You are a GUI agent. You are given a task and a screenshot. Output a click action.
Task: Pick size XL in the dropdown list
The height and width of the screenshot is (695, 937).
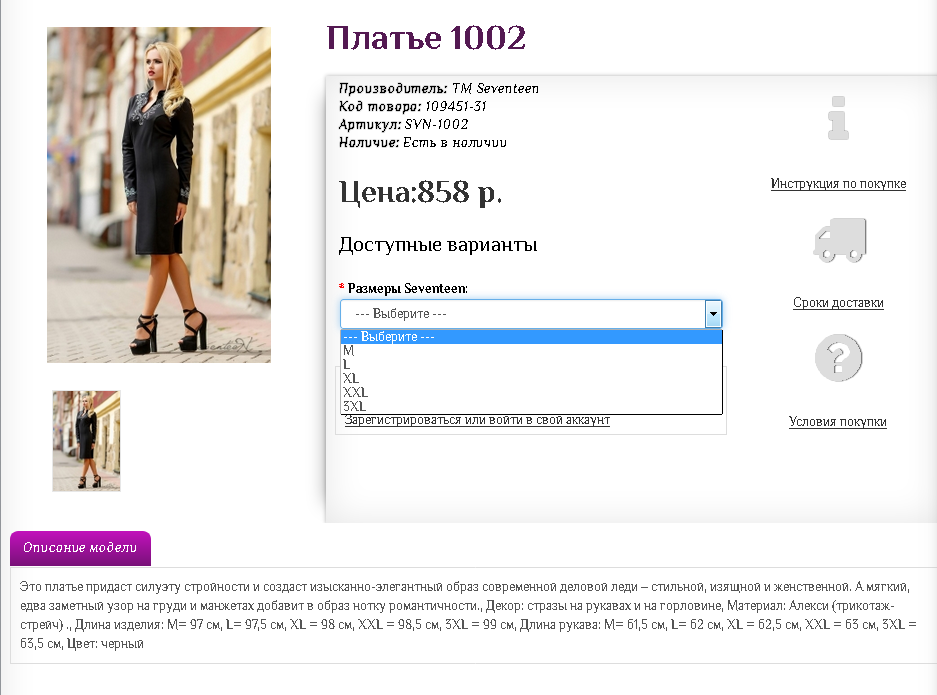351,379
